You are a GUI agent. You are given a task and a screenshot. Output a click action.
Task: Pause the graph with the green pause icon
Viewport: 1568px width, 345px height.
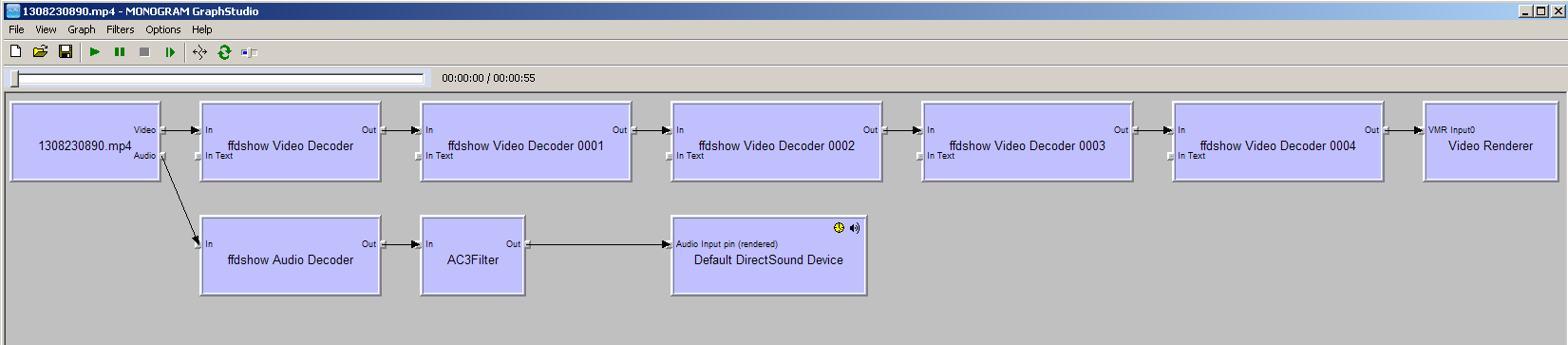(x=120, y=52)
